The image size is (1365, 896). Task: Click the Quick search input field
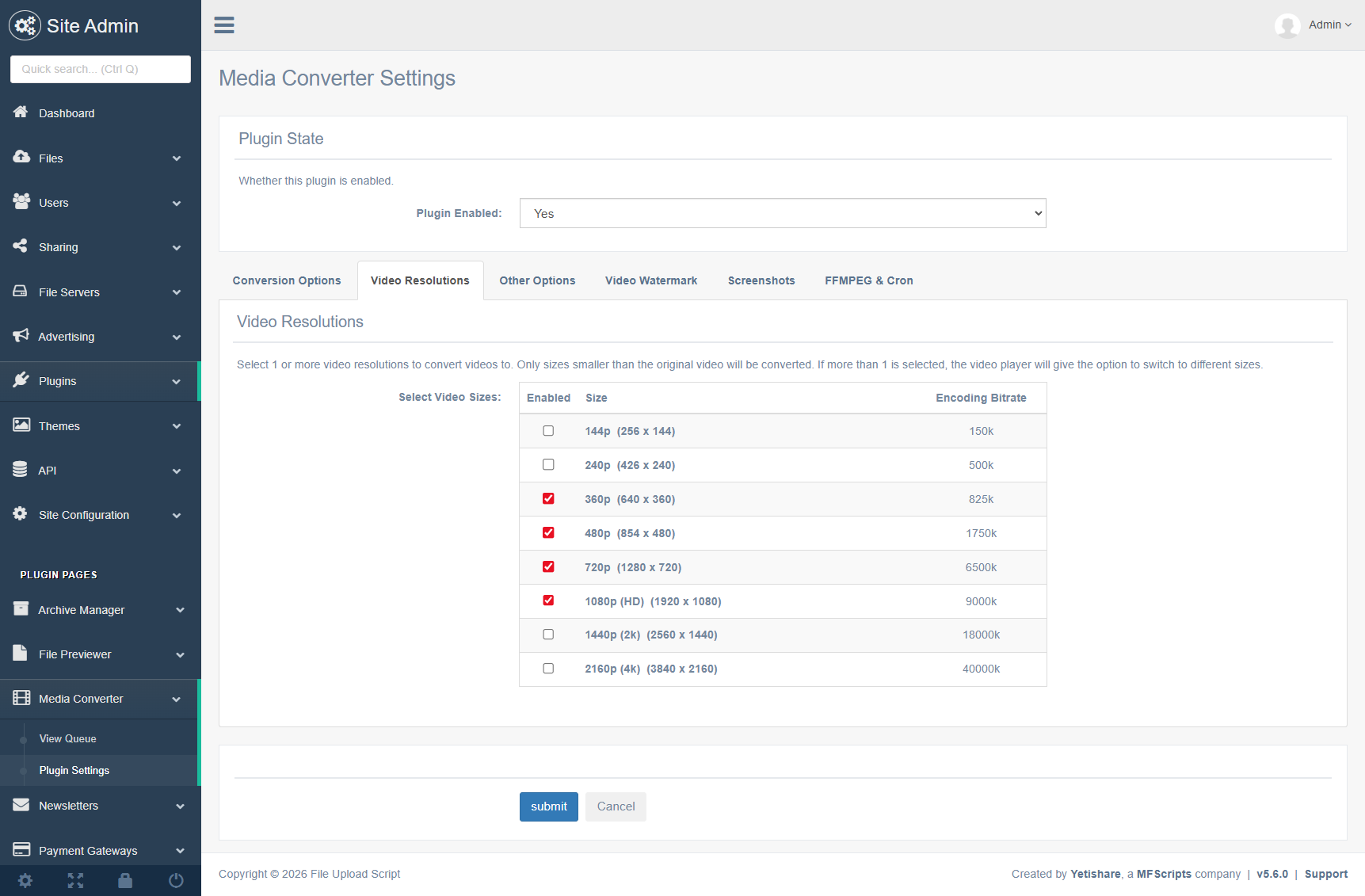coord(101,69)
